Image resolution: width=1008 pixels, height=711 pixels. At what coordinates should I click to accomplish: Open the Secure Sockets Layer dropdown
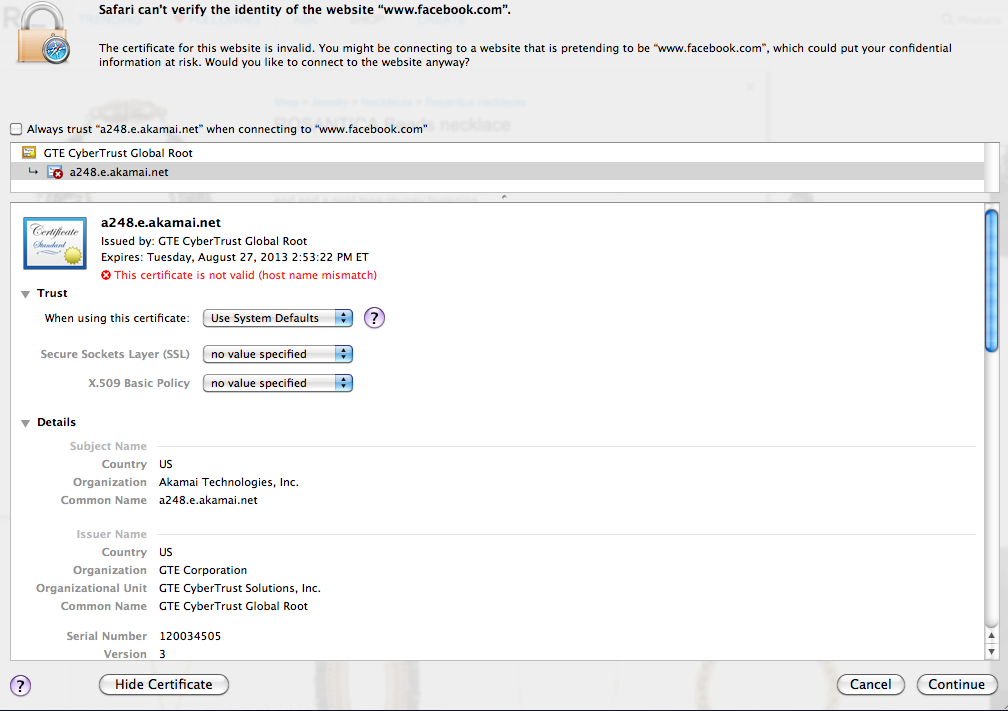(x=278, y=354)
